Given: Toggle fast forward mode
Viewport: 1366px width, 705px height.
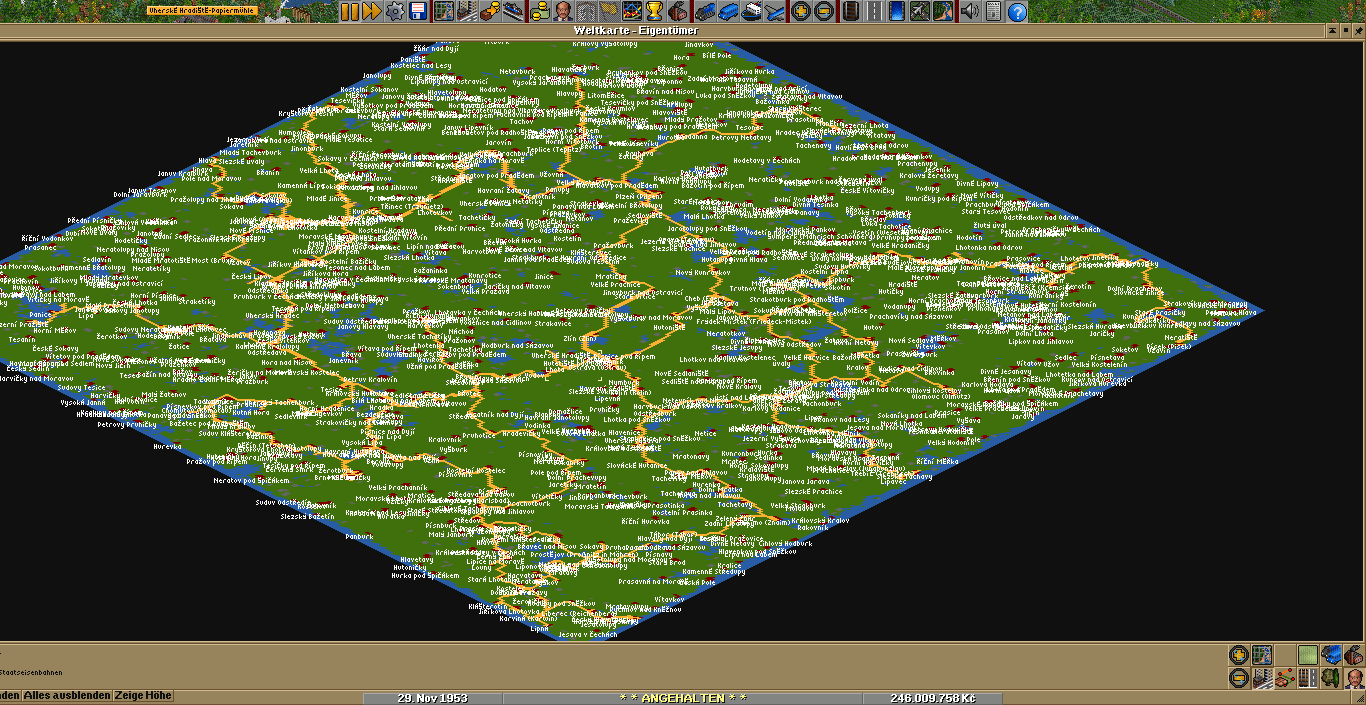Looking at the screenshot, I should point(371,11).
